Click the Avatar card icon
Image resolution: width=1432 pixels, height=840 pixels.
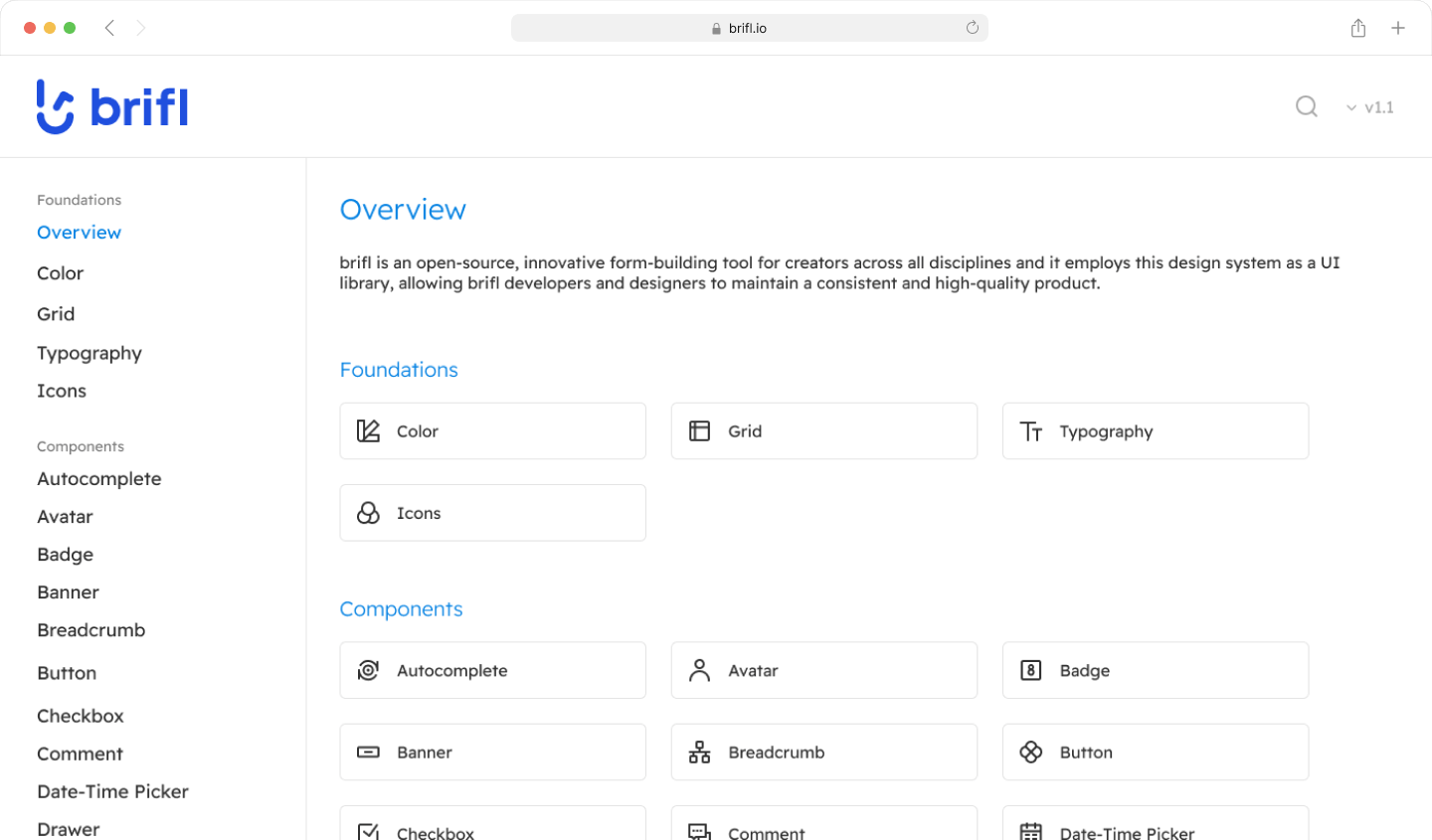700,670
